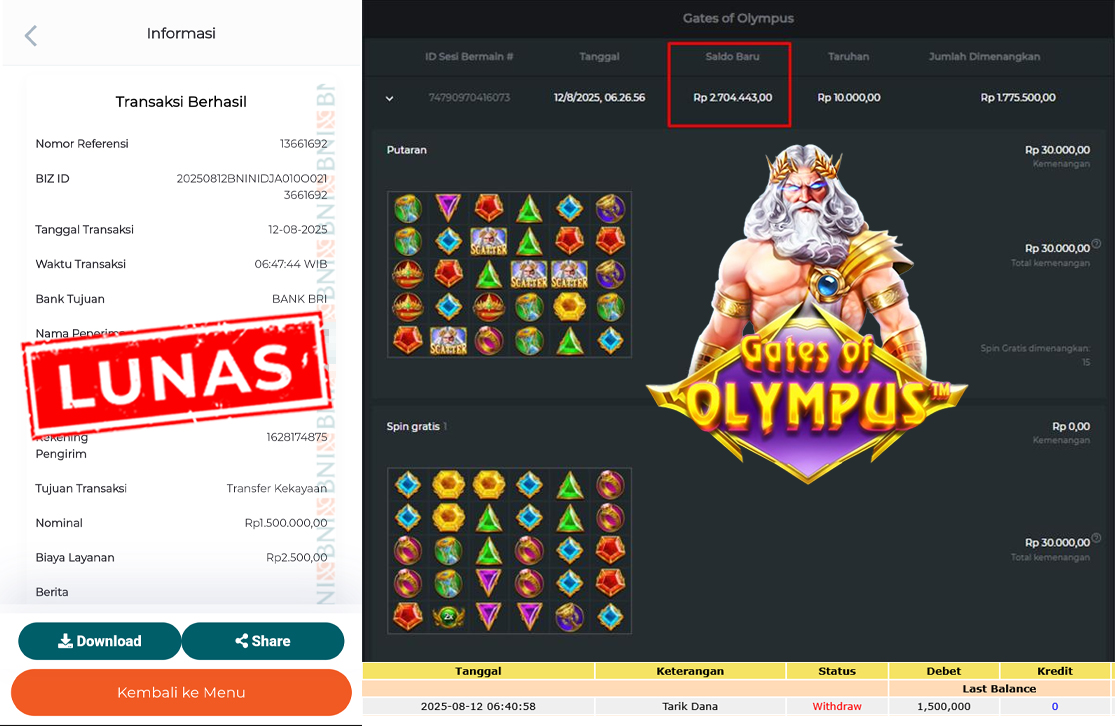Click the Jumlah Dimenangkan column header
Image resolution: width=1115 pixels, height=726 pixels.
984,56
